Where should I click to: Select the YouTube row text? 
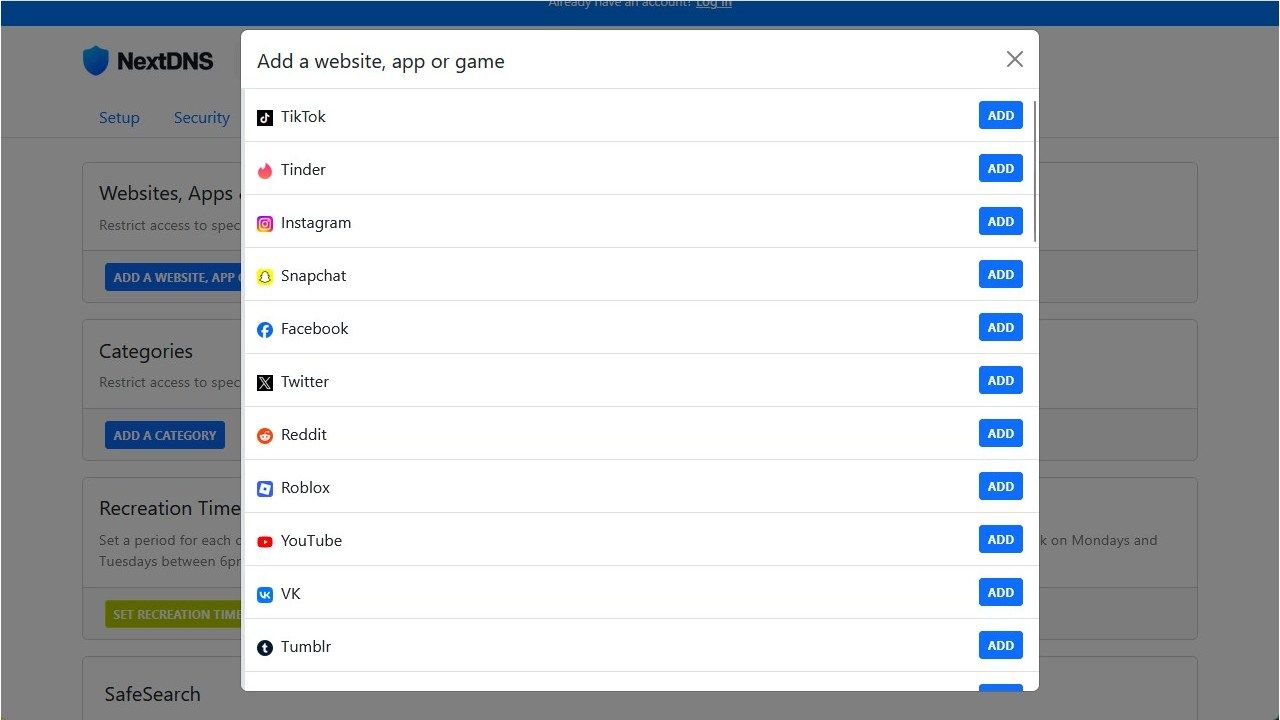pyautogui.click(x=311, y=541)
